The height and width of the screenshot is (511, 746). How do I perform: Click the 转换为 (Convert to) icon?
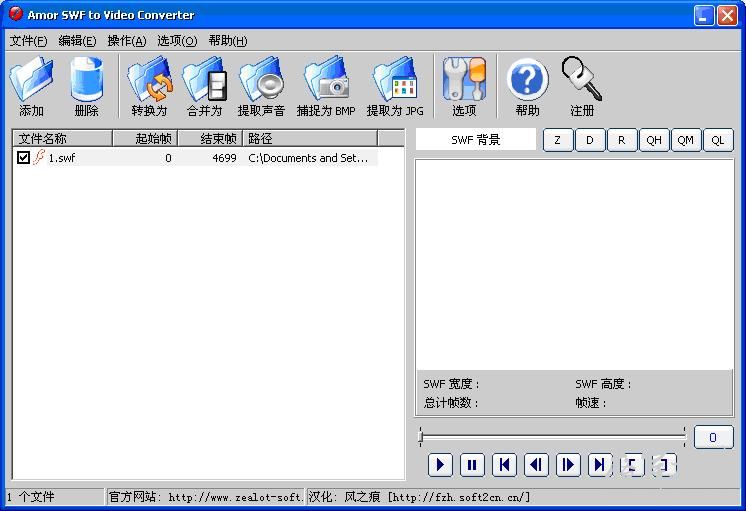point(150,79)
